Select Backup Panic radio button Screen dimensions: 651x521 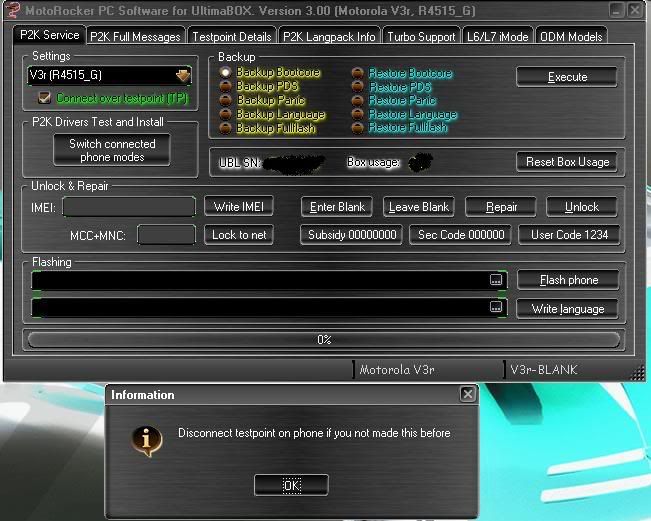225,100
